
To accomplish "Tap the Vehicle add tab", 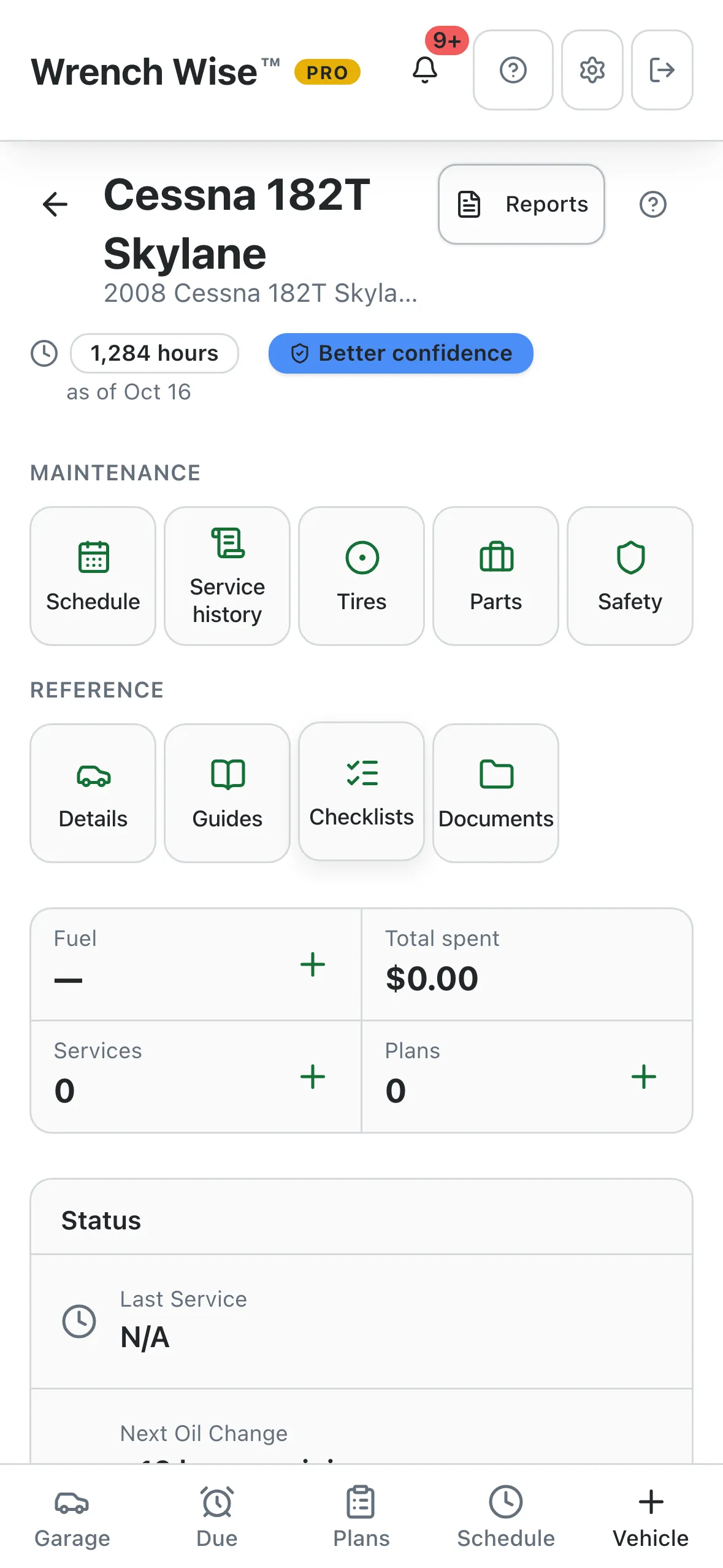I will point(651,1516).
